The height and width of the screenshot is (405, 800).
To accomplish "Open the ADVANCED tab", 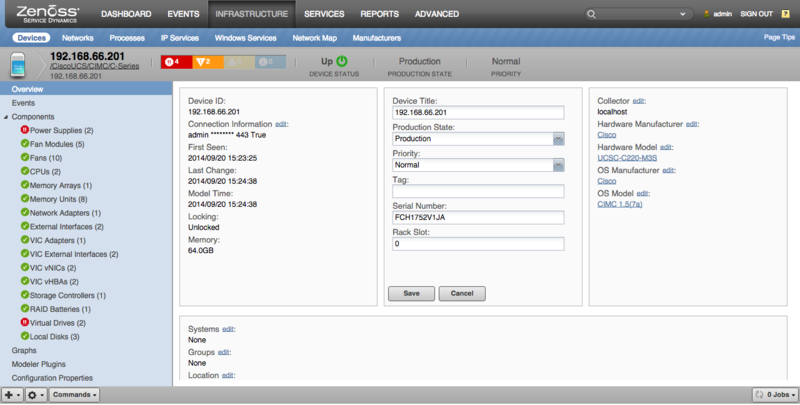I will coord(437,14).
